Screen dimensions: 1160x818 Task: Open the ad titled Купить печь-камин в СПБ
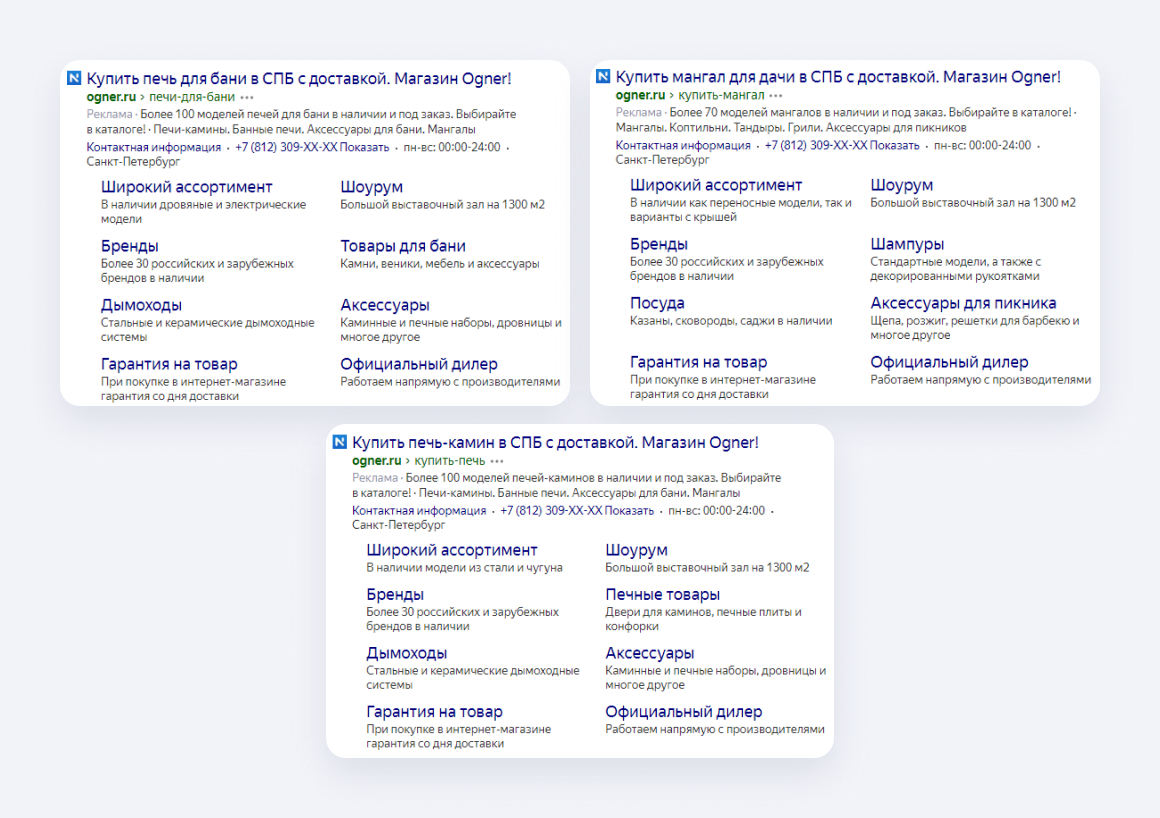pos(556,442)
